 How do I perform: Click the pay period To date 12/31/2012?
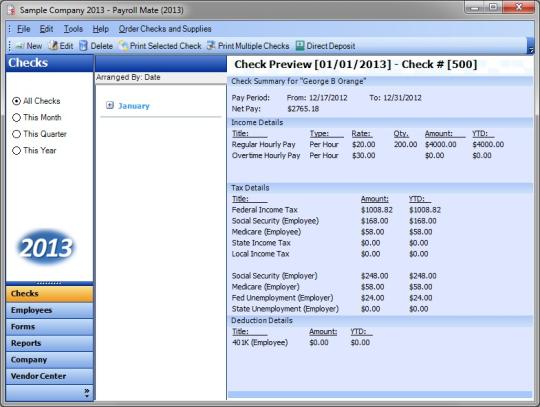pyautogui.click(x=402, y=98)
